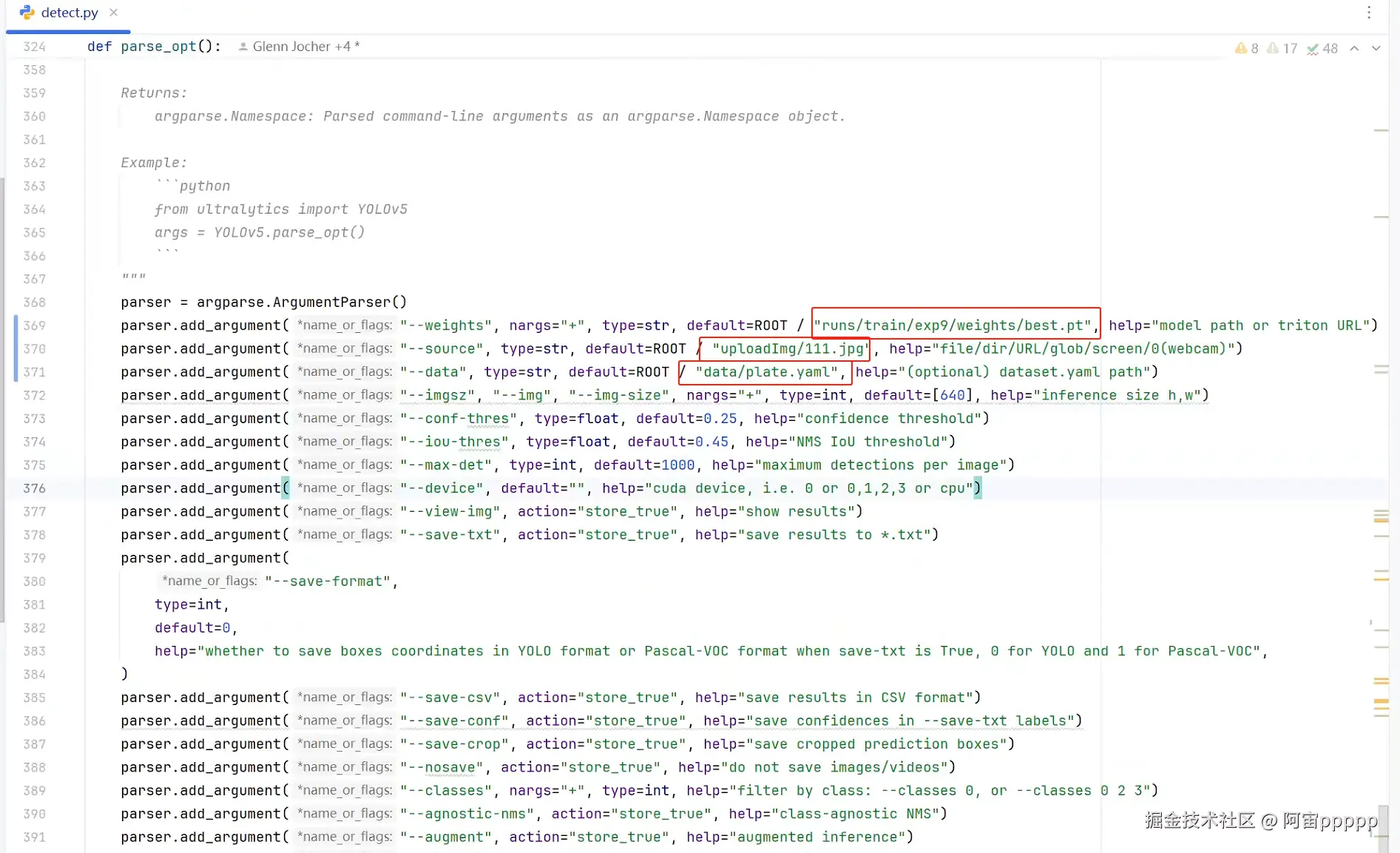Screen dimensions: 1400x853
Task: Click the "(optional) dataset.yaml path" help string
Action: [1024, 372]
